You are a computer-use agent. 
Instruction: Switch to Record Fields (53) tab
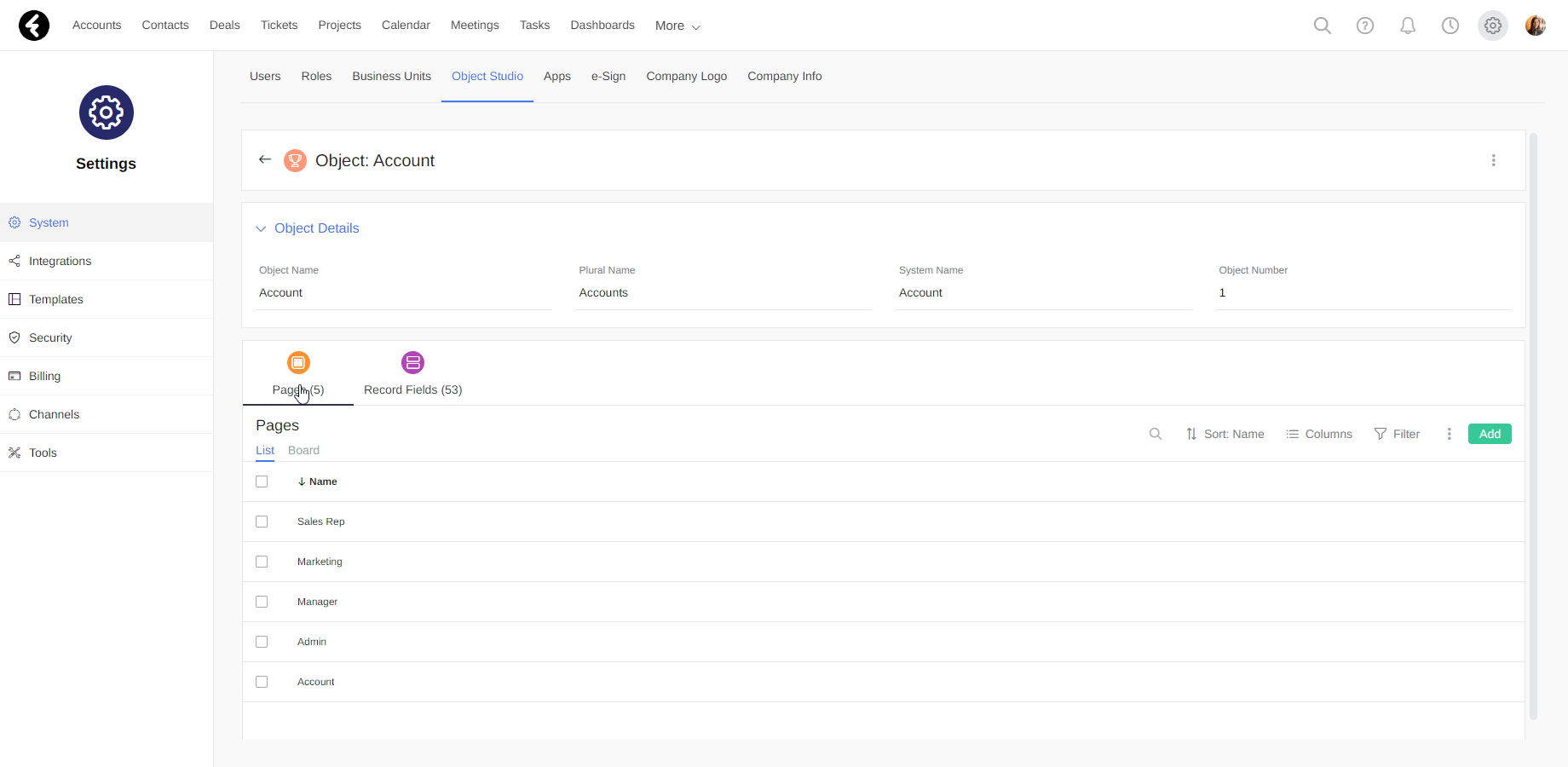(412, 374)
